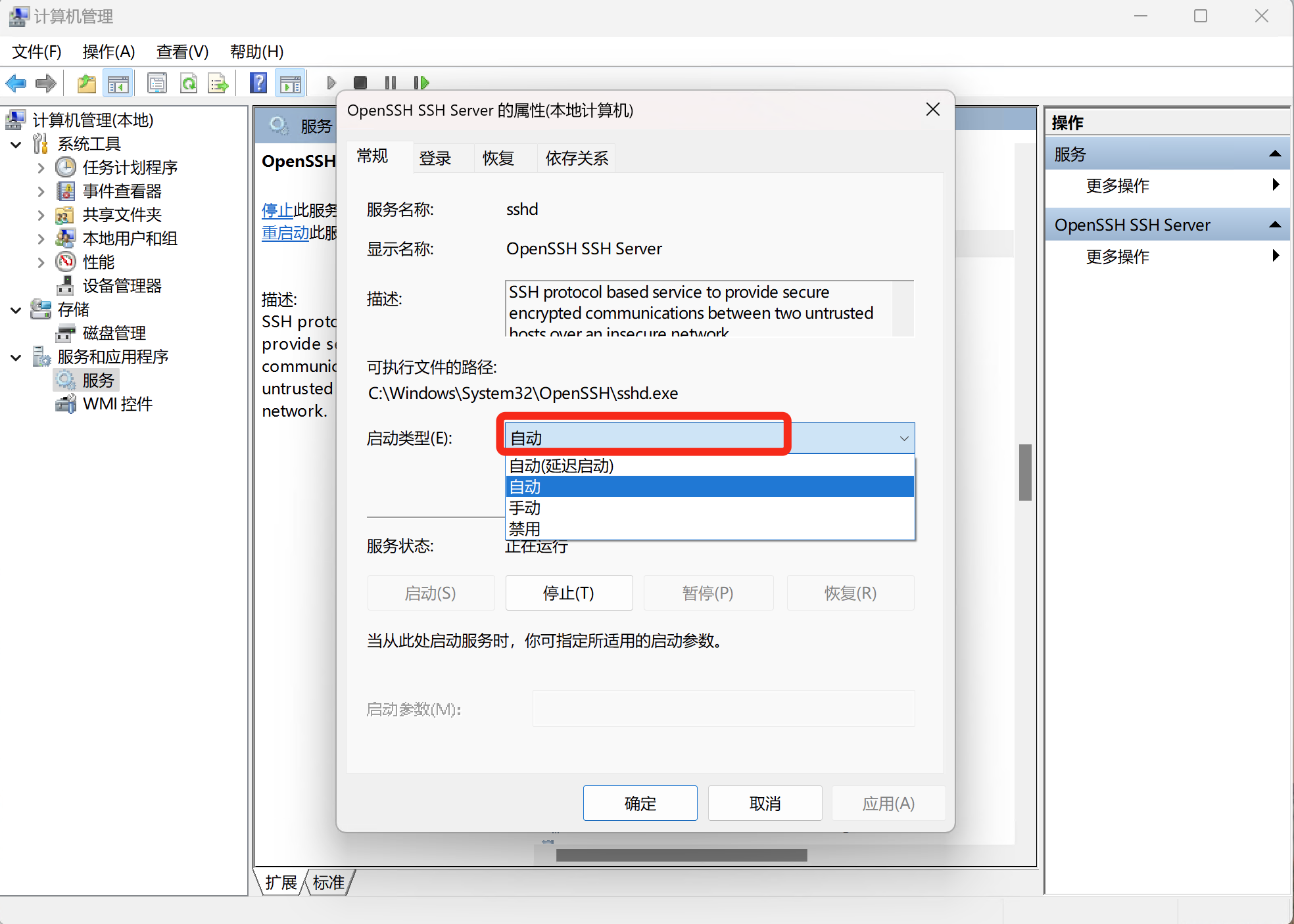The image size is (1294, 924).
Task: Switch to the 扩展 view tab
Action: pyautogui.click(x=281, y=882)
